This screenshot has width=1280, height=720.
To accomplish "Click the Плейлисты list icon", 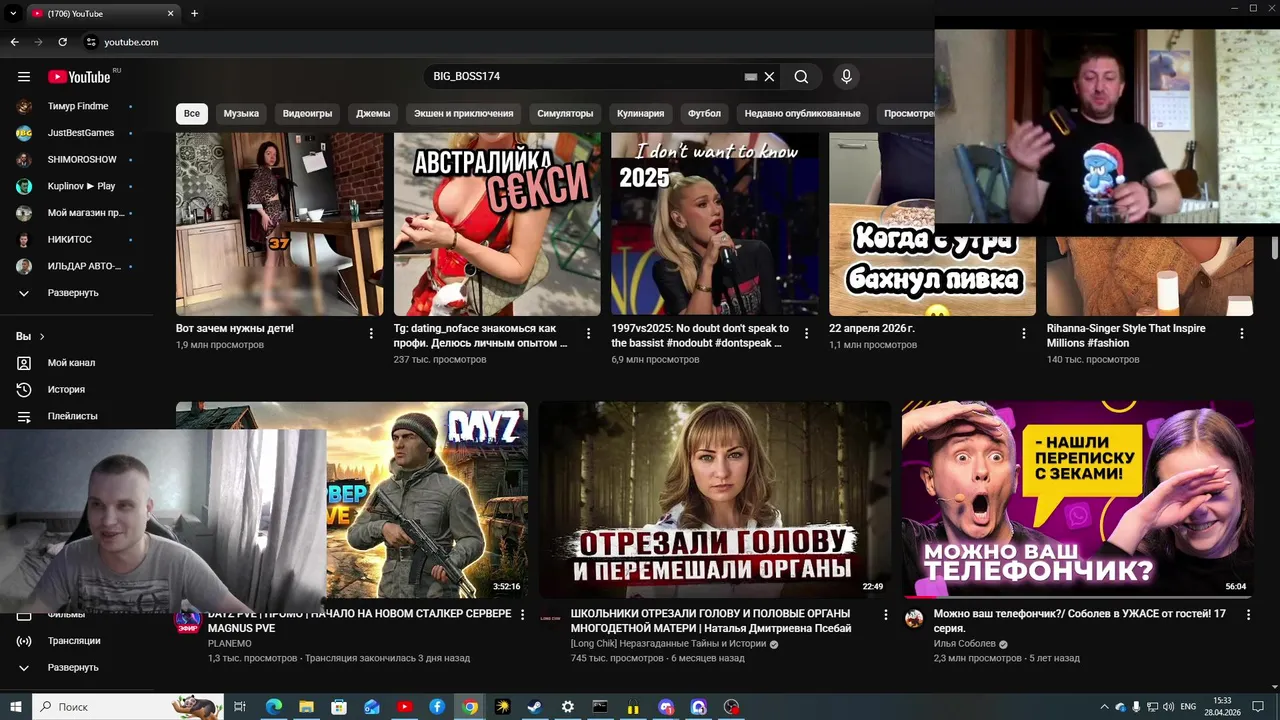I will (x=24, y=416).
